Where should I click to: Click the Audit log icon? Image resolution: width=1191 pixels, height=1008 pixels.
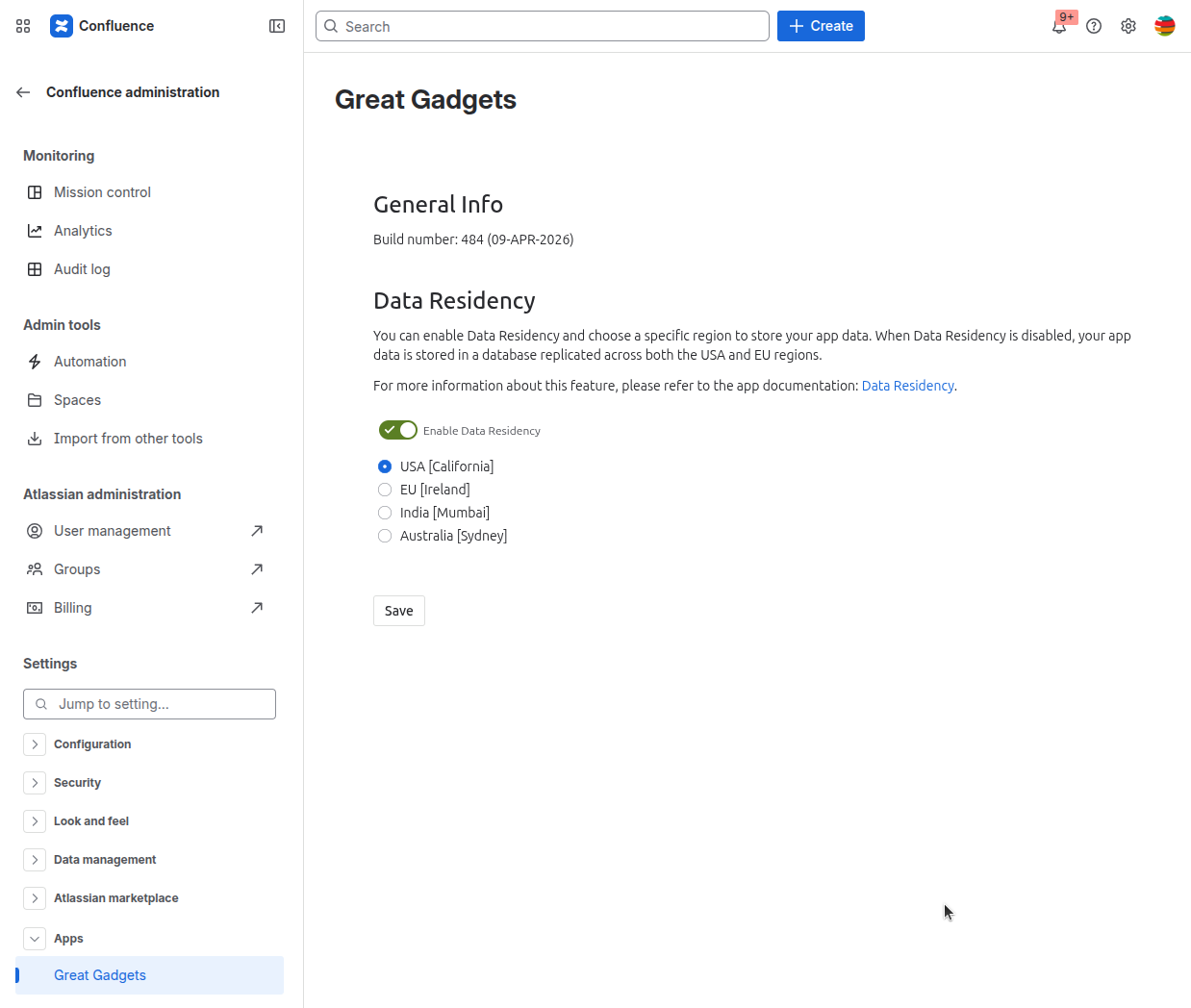(35, 269)
